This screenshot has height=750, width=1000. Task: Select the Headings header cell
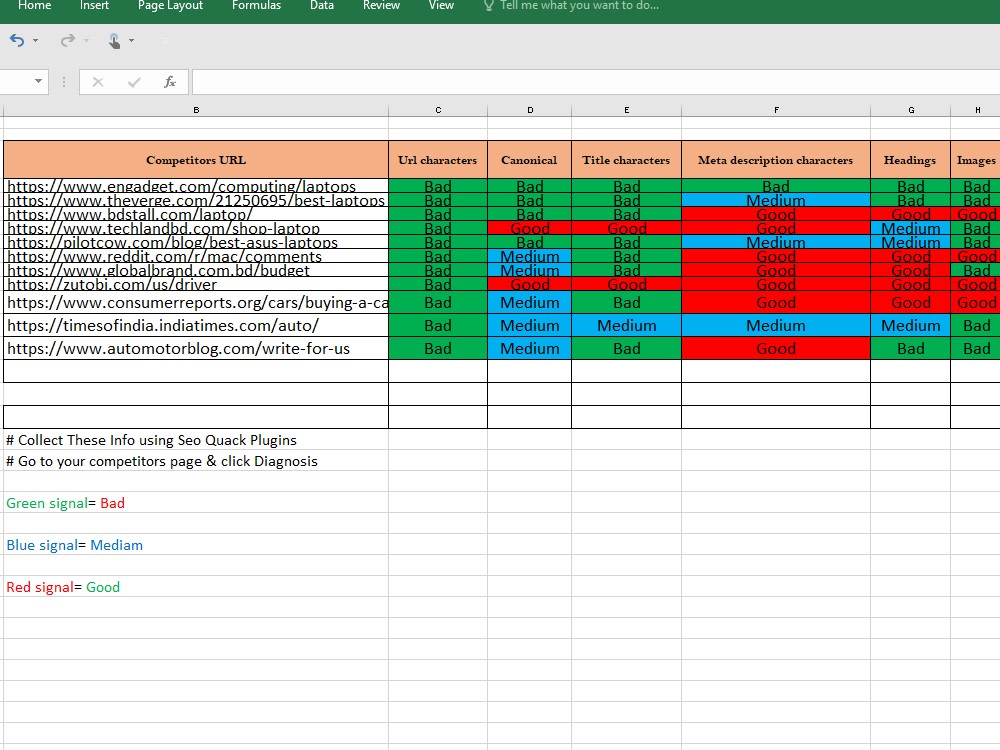(x=911, y=160)
